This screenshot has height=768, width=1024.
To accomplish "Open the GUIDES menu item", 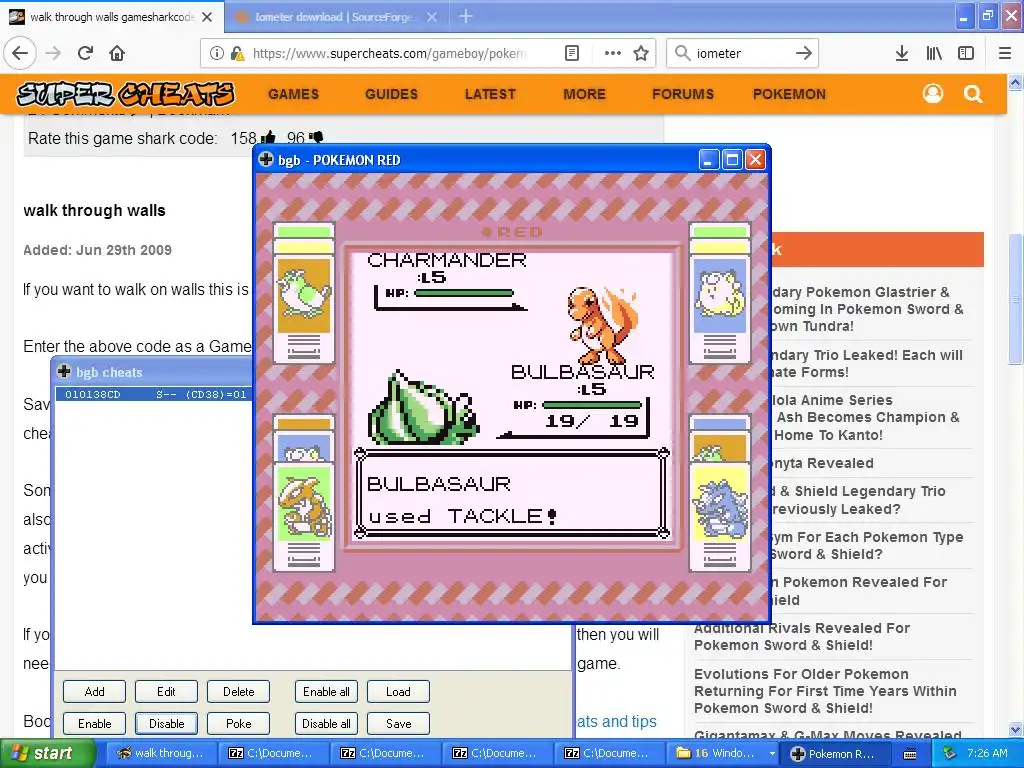I will (391, 94).
